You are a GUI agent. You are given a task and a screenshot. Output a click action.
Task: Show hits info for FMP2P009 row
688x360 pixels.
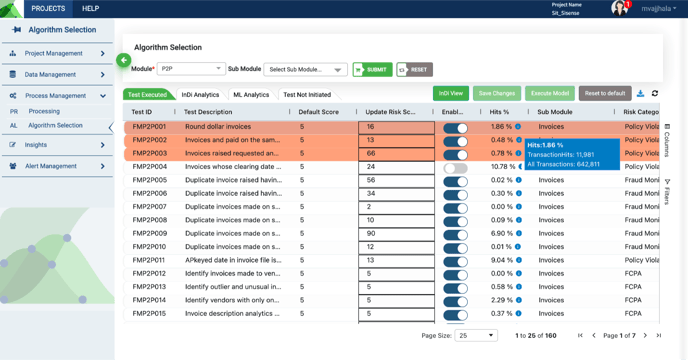coord(519,233)
